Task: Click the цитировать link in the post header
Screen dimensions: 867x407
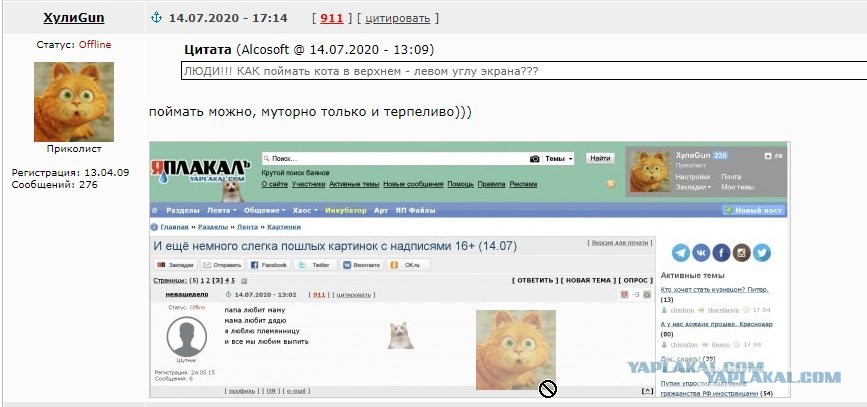Action: pos(397,18)
